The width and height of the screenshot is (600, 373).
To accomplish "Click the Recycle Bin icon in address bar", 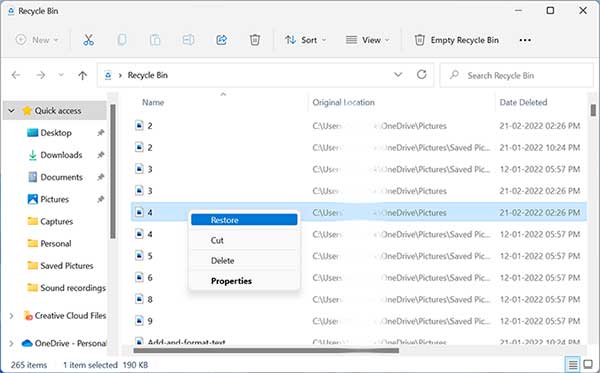I will point(108,75).
